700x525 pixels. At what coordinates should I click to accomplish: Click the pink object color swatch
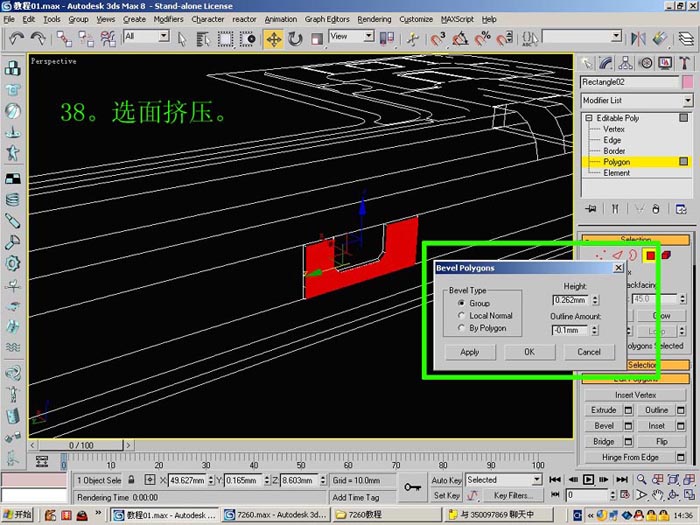click(688, 82)
